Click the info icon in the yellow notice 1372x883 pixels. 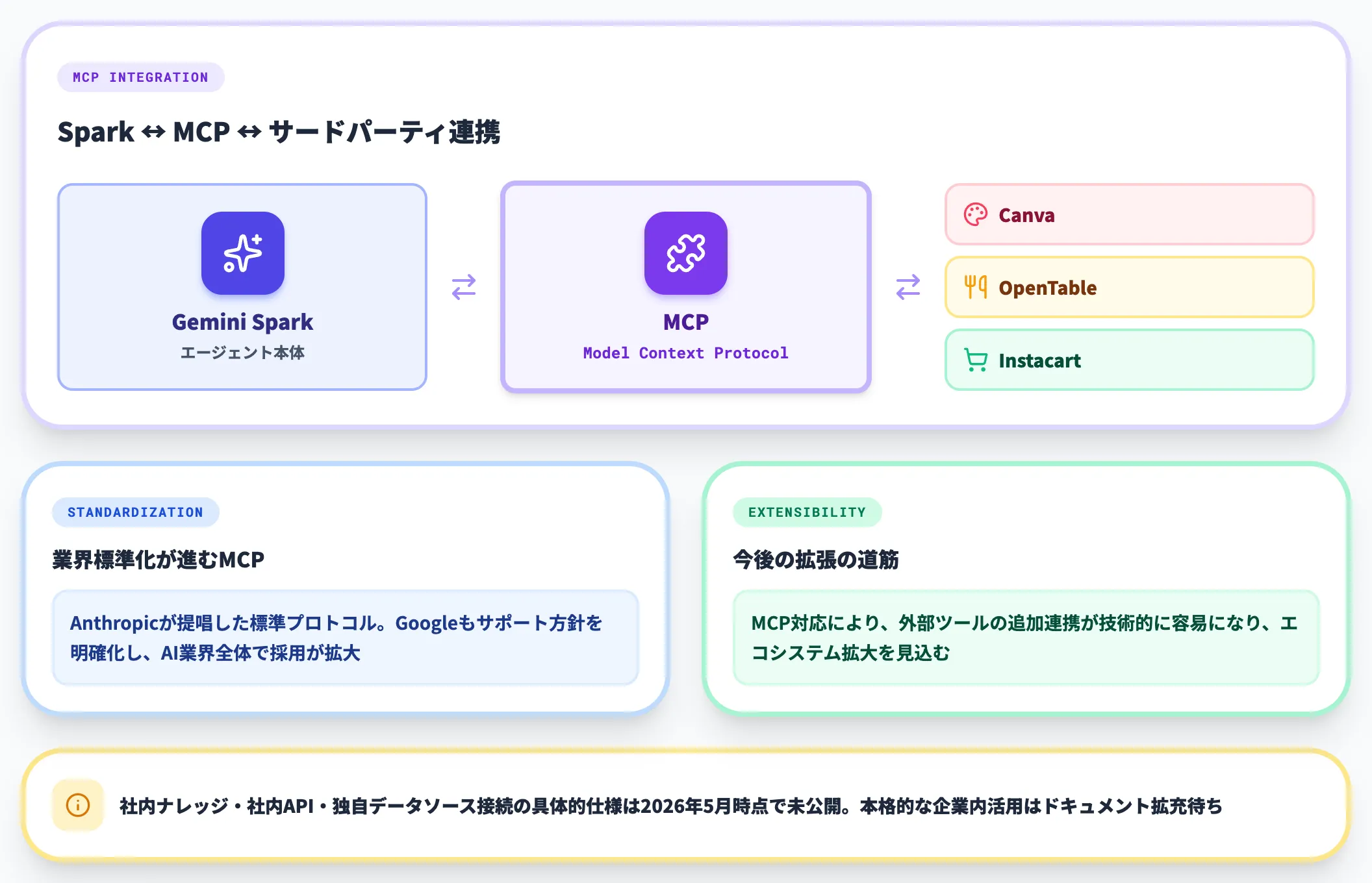78,805
